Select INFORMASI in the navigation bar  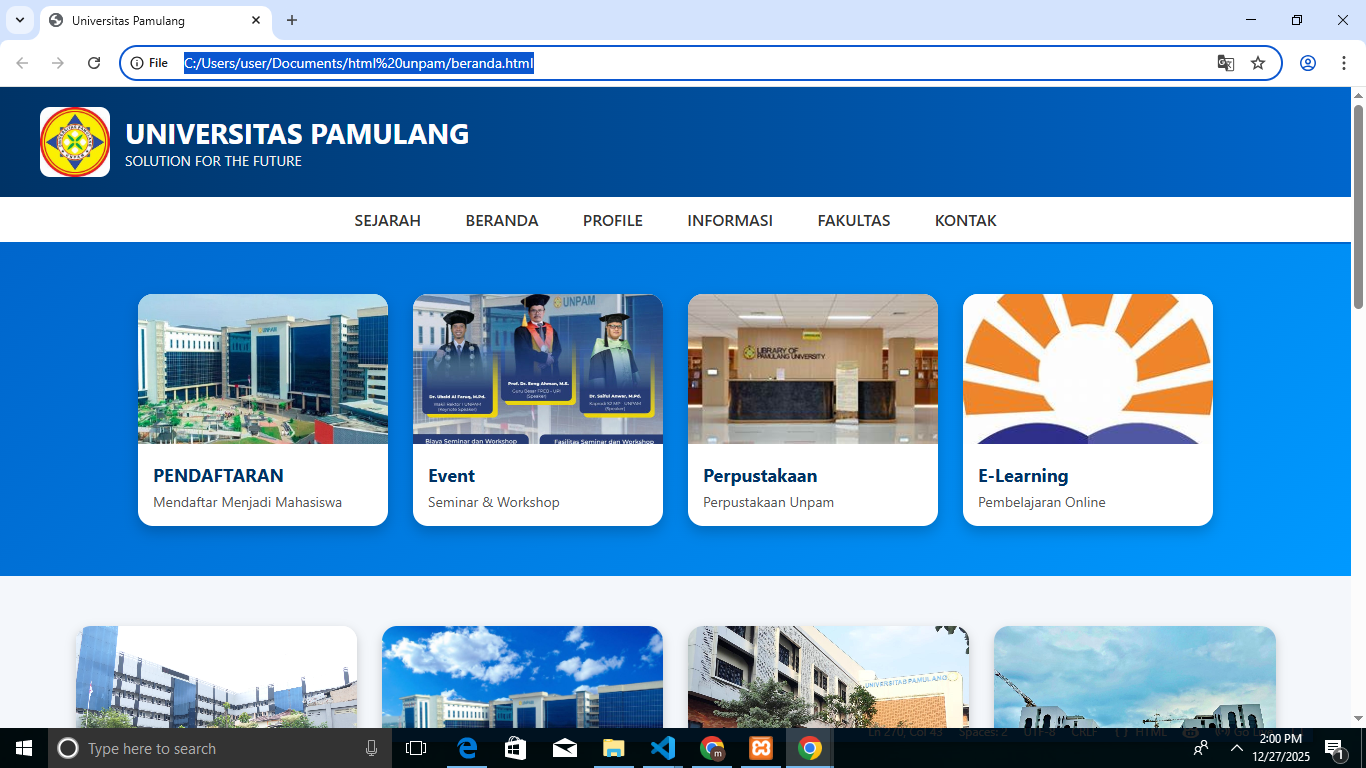point(730,221)
